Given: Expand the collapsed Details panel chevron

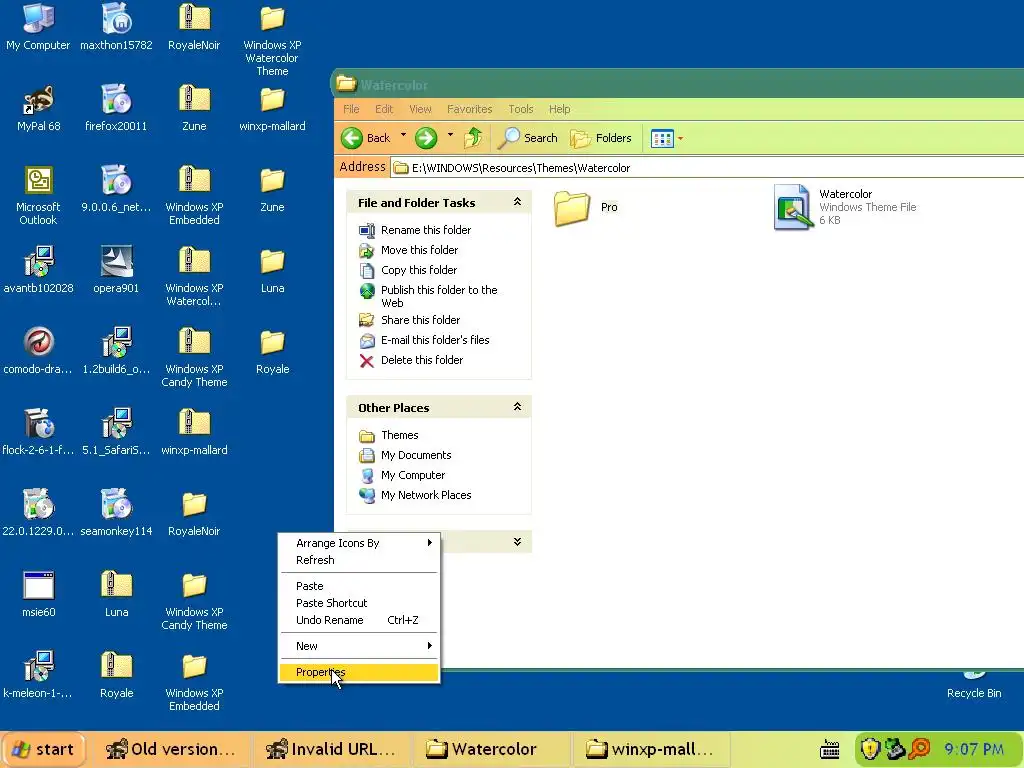Looking at the screenshot, I should click(517, 541).
